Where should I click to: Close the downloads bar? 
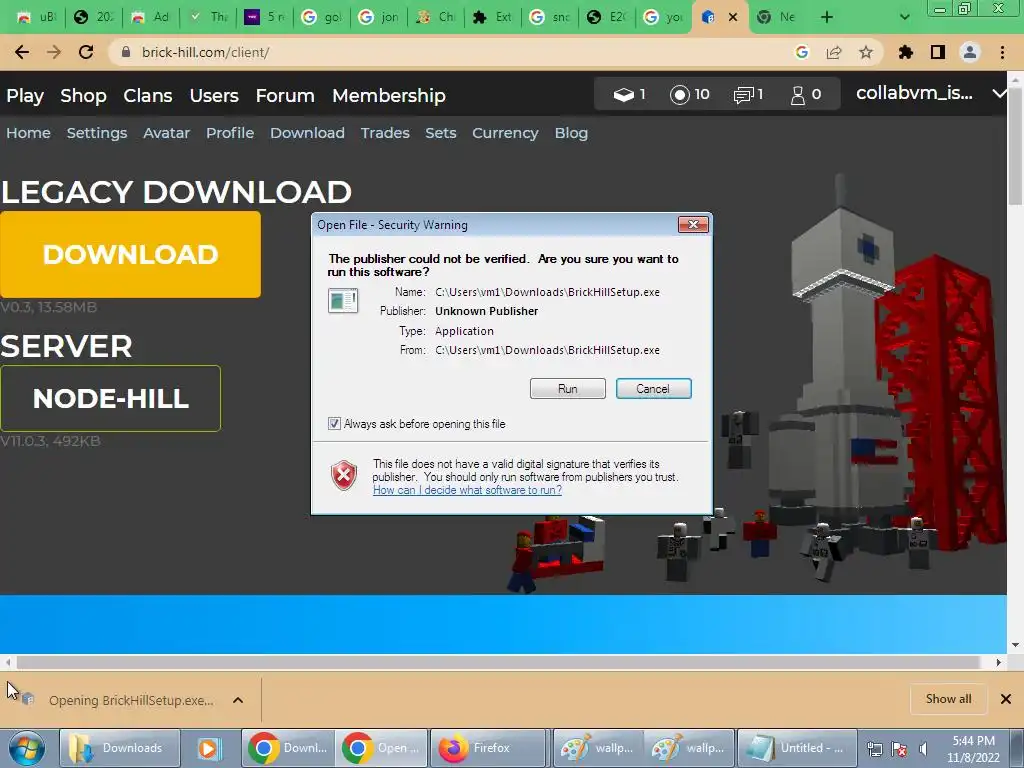[x=1006, y=699]
